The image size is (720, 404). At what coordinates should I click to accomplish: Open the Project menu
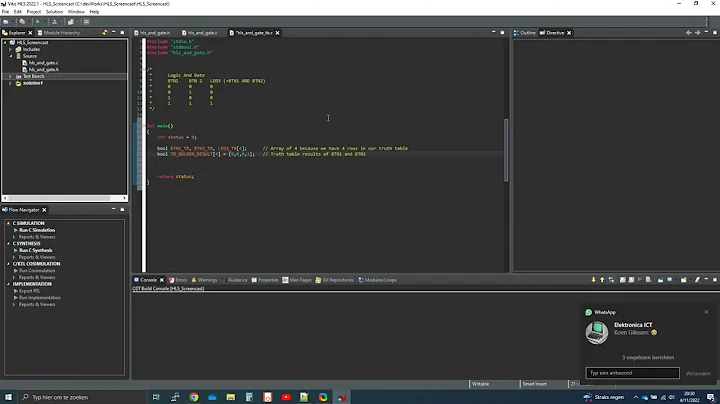pyautogui.click(x=34, y=12)
